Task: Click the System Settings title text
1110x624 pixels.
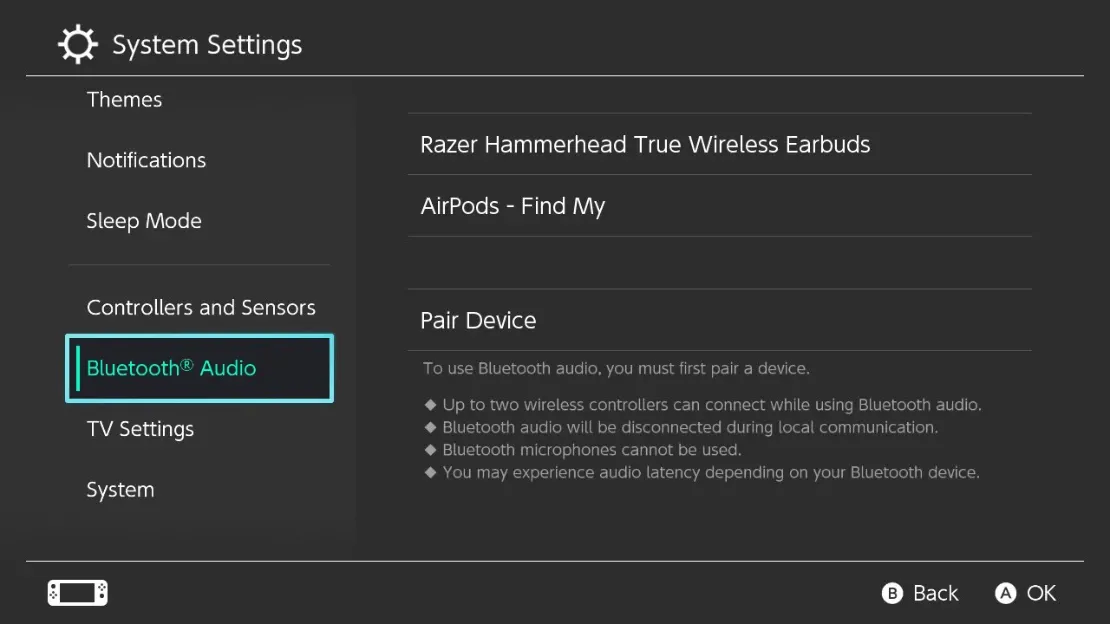Action: tap(207, 44)
